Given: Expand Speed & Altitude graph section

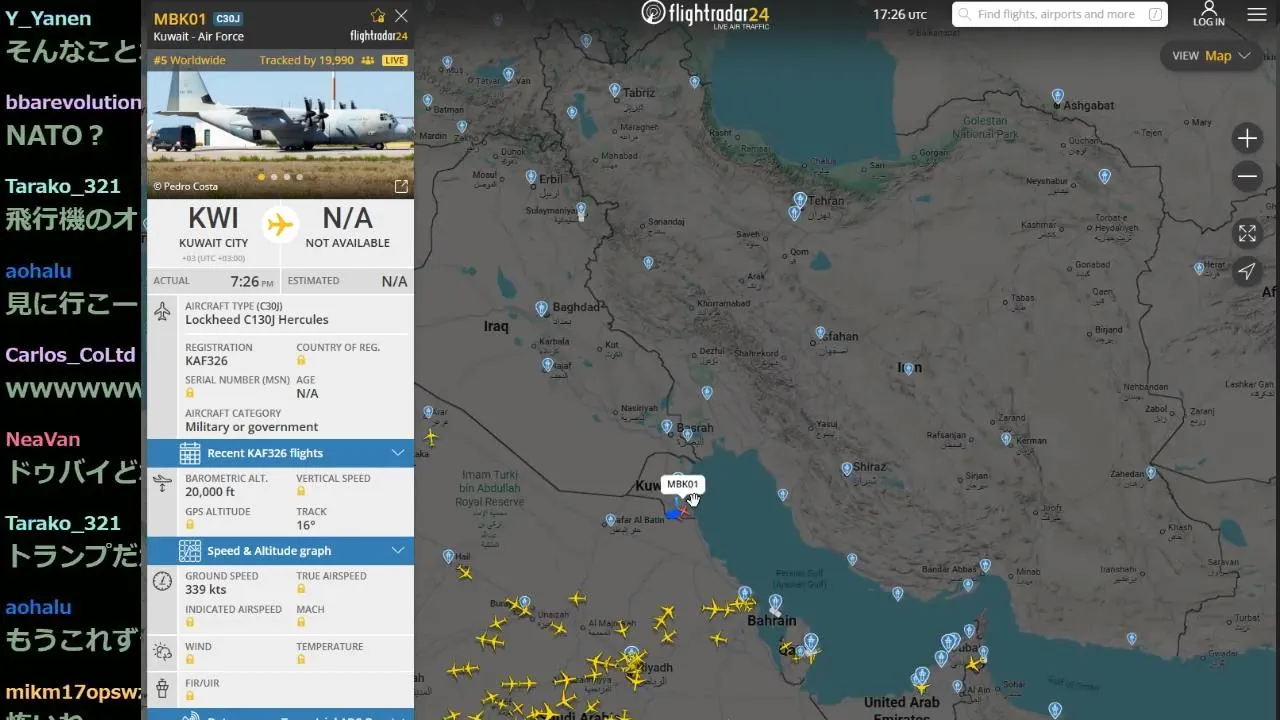Looking at the screenshot, I should coord(280,551).
